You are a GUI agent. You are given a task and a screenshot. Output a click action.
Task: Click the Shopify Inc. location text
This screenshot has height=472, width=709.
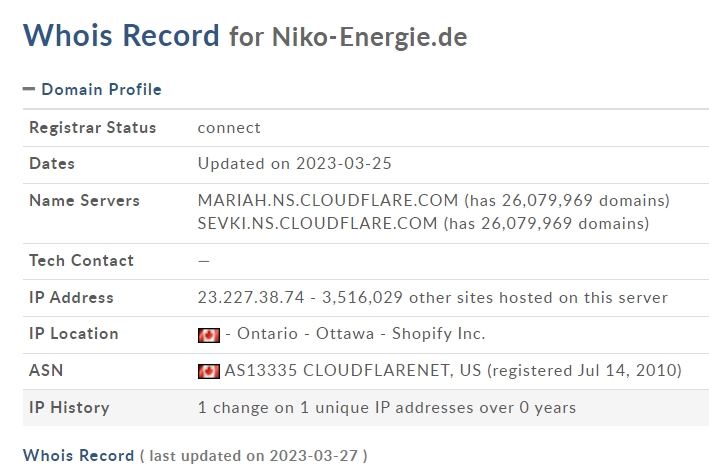pyautogui.click(x=438, y=334)
